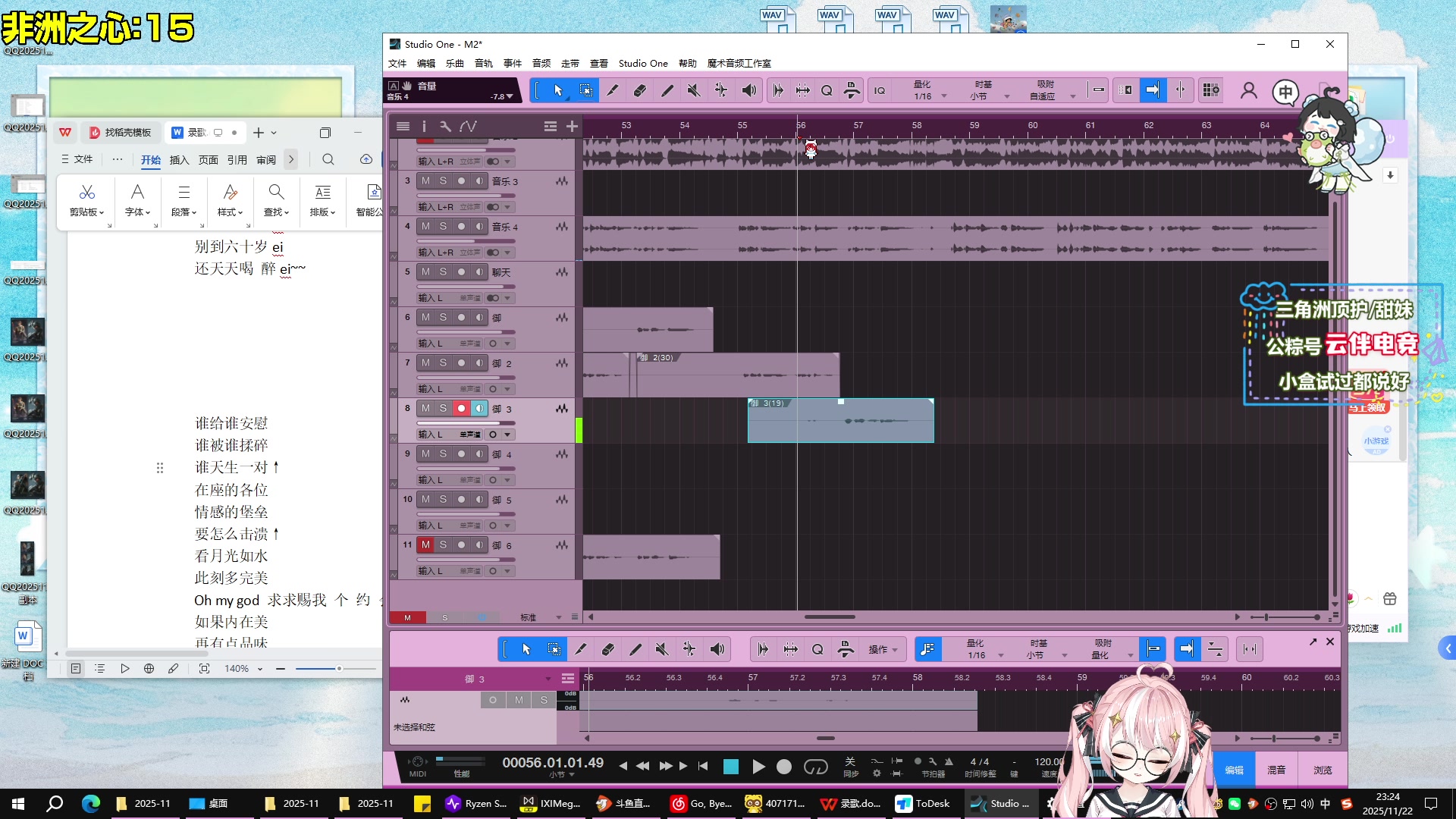Click the transport Record button
This screenshot has width=1456, height=819.
pyautogui.click(x=784, y=767)
